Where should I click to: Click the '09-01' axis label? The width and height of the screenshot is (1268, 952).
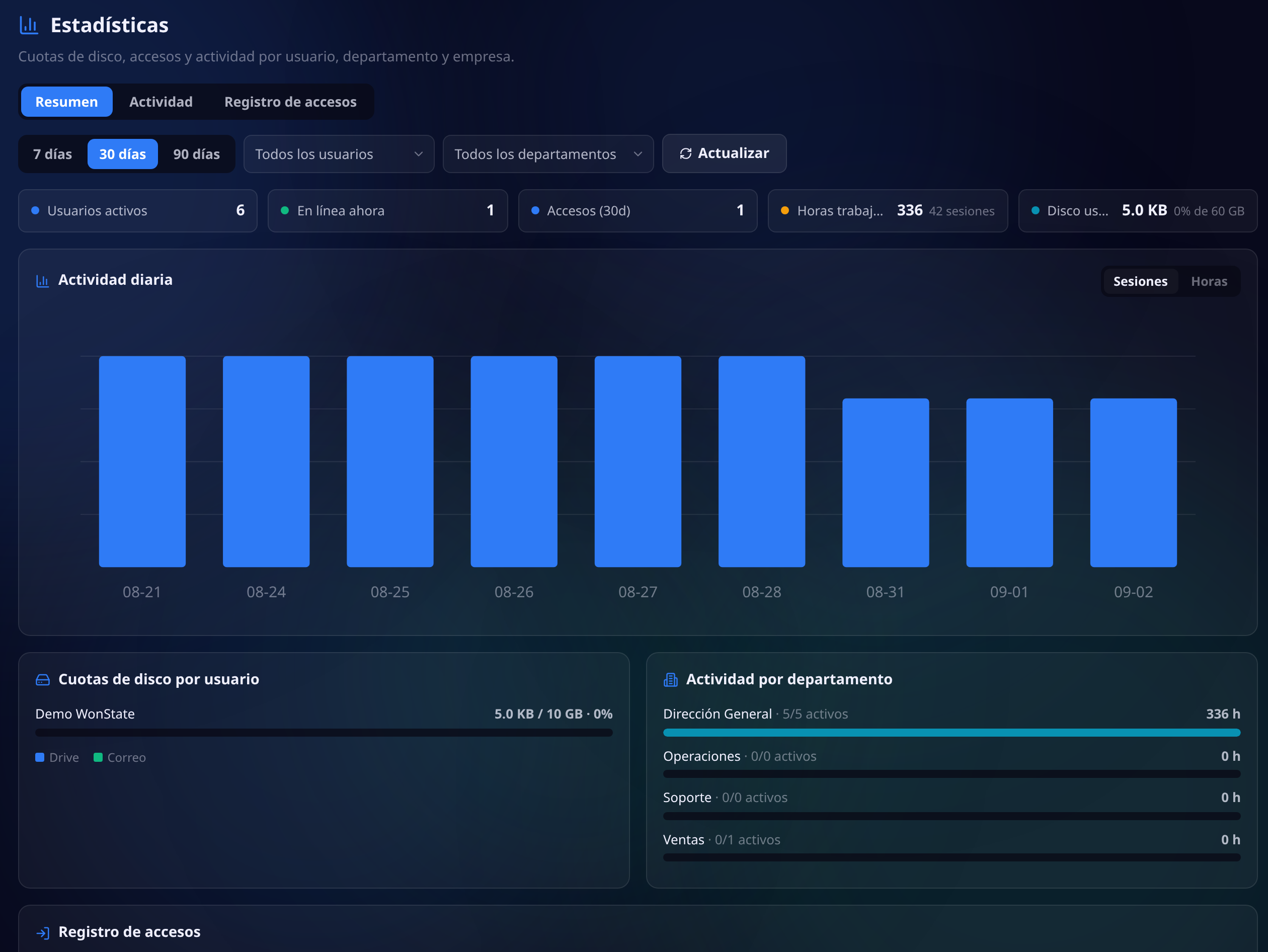point(1009,592)
